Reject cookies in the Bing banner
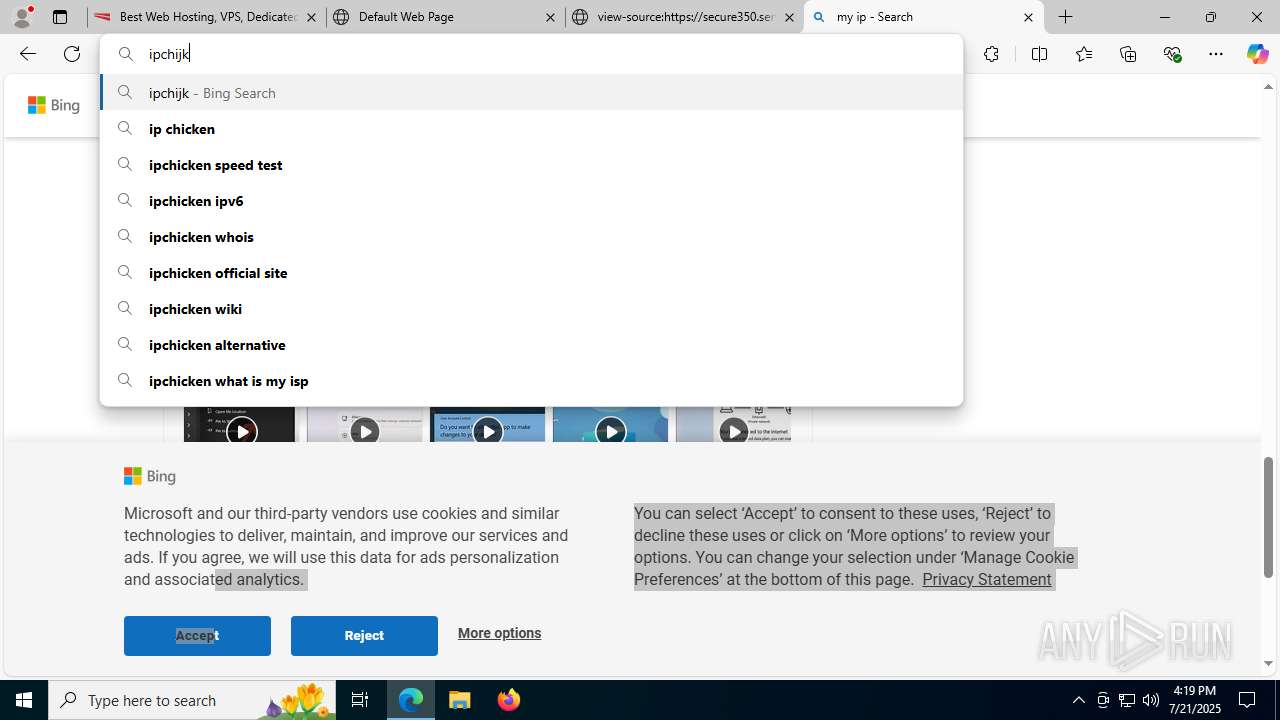 (364, 636)
